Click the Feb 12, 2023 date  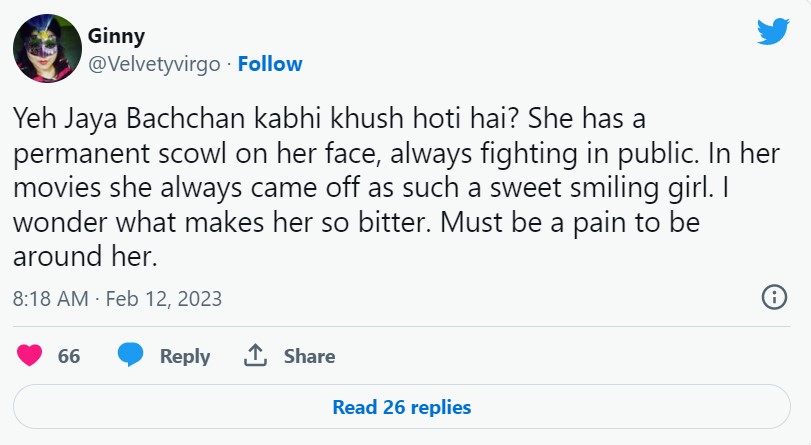coord(164,298)
